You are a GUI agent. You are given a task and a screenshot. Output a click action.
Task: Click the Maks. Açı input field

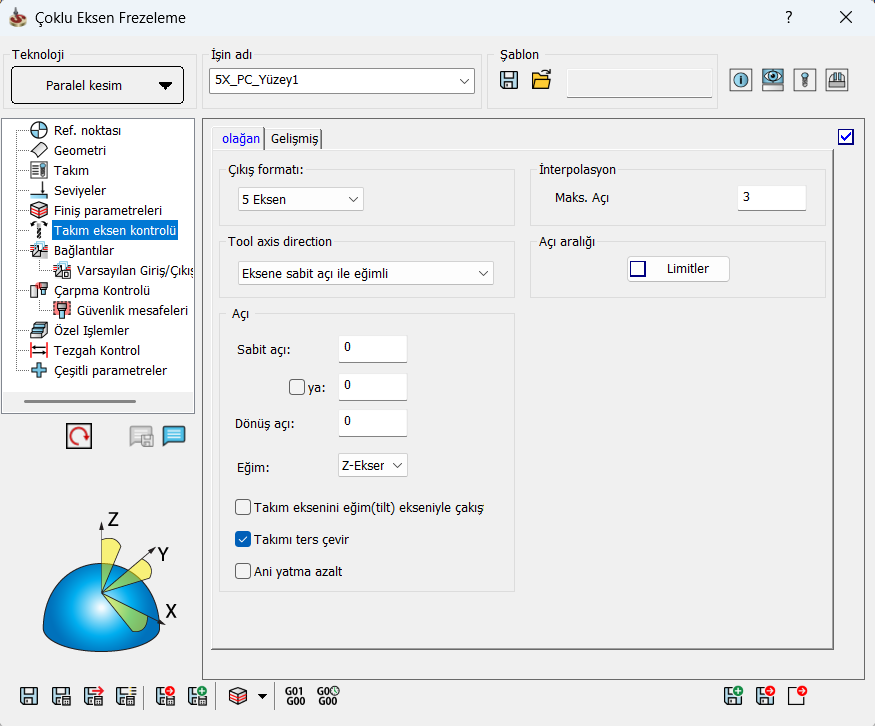pyautogui.click(x=771, y=198)
